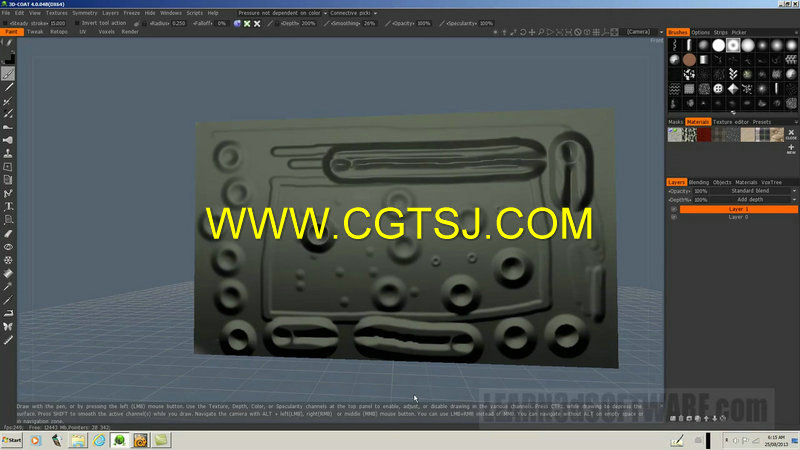The image size is (800, 450).
Task: Select the Text tool (T icon)
Action: pos(8,206)
